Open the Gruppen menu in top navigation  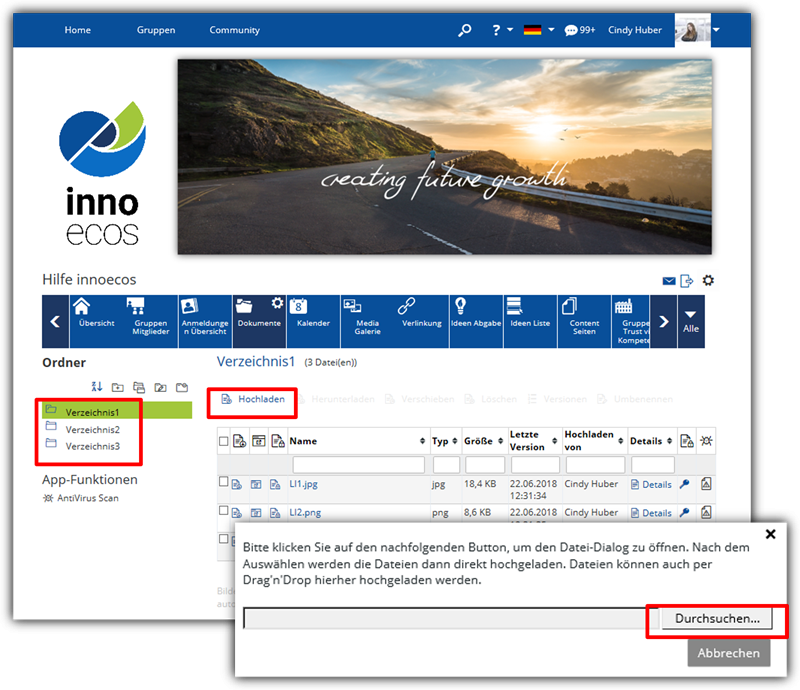(x=156, y=30)
